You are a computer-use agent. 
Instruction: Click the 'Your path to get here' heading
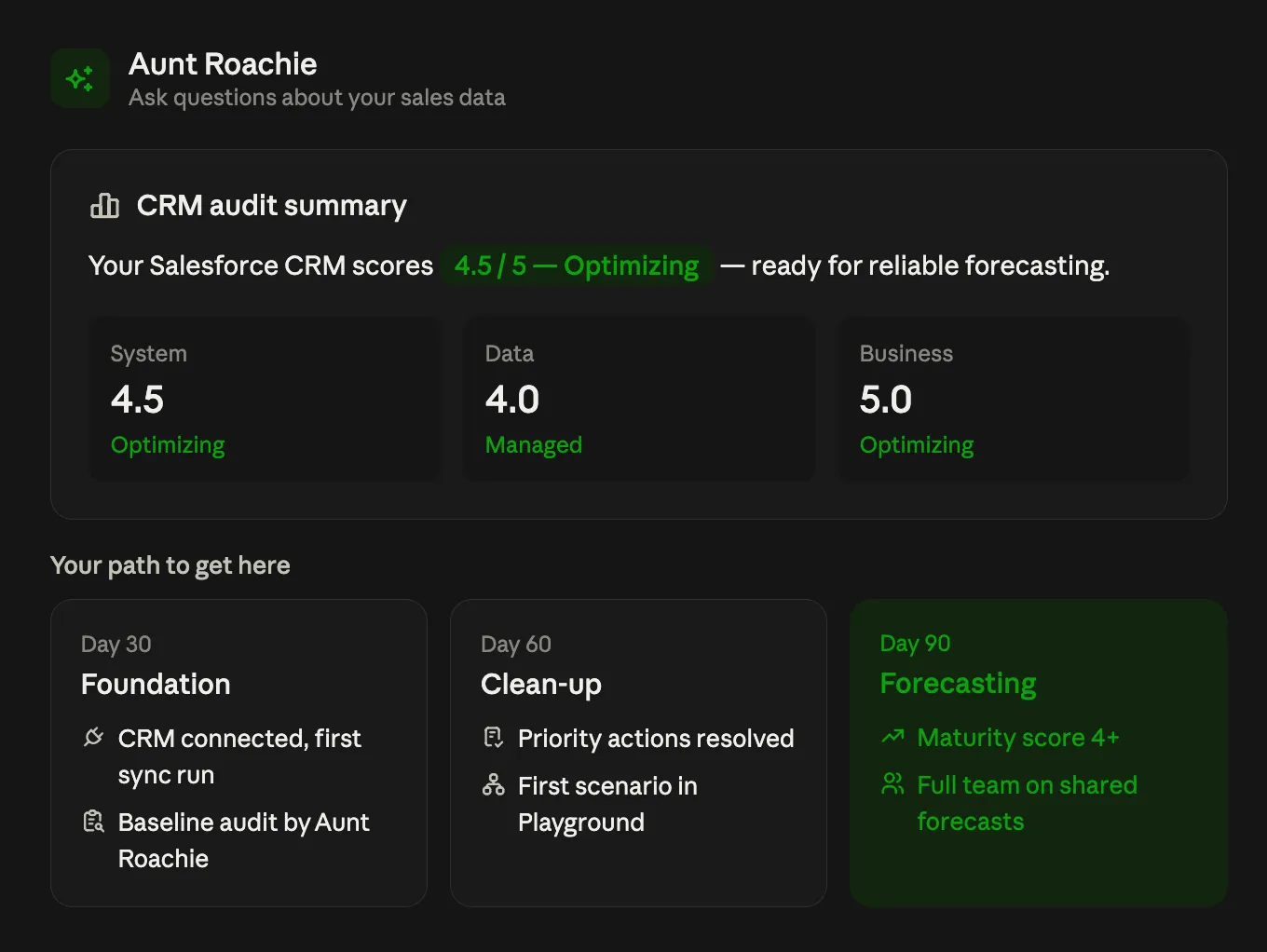170,565
